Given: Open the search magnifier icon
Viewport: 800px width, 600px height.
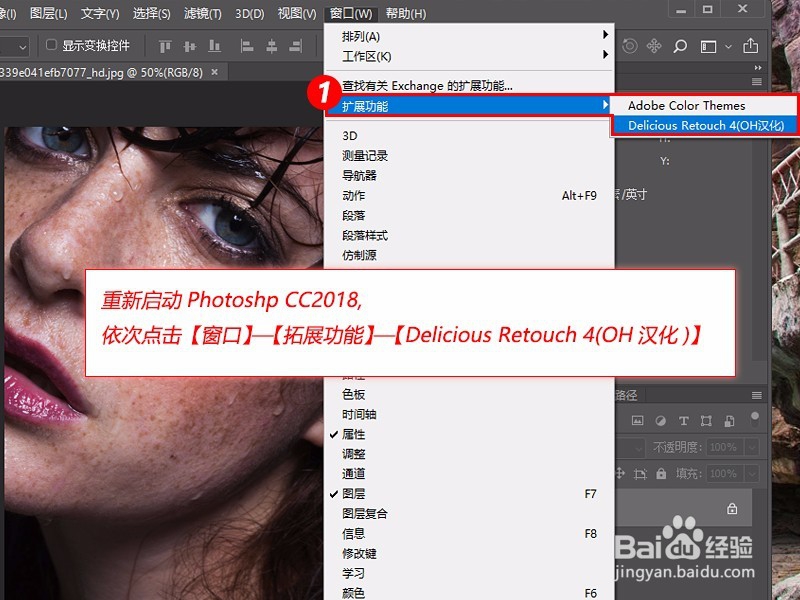Looking at the screenshot, I should click(x=680, y=46).
